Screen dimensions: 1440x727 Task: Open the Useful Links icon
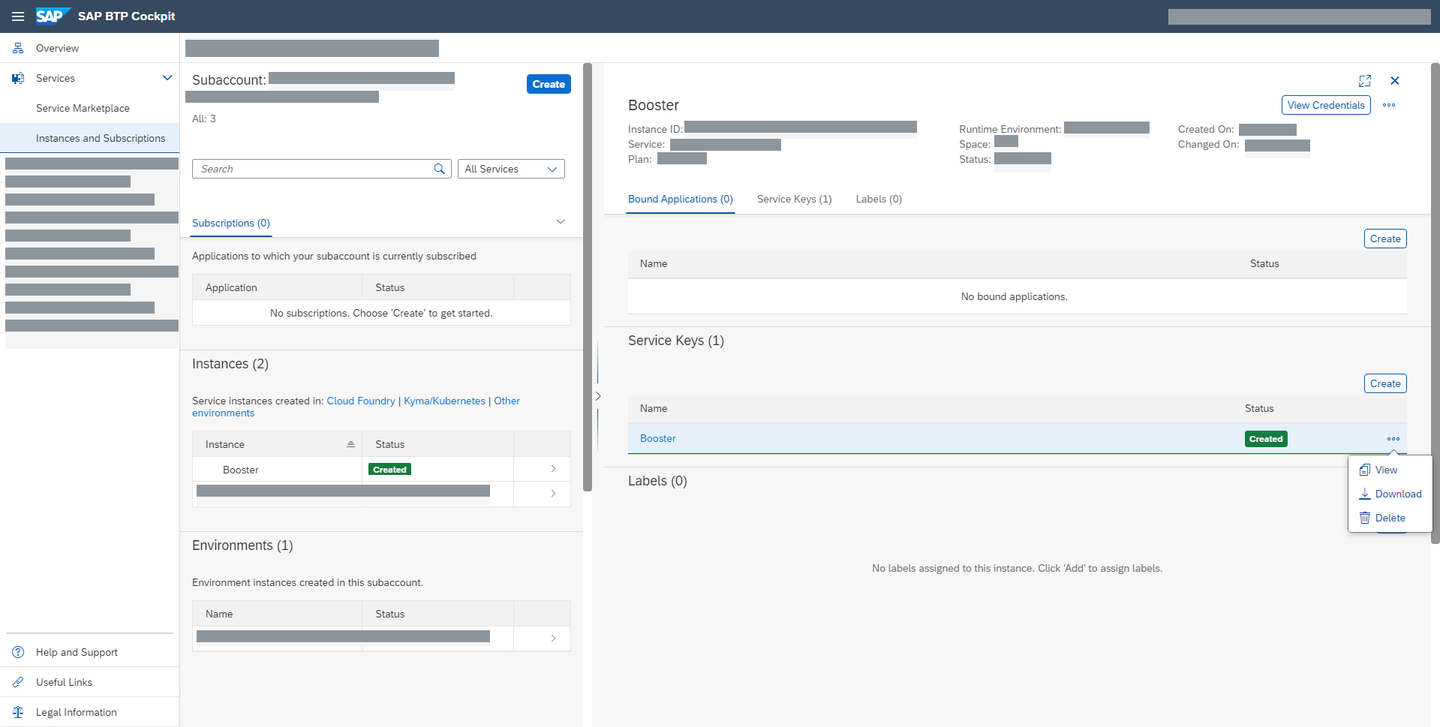(18, 682)
